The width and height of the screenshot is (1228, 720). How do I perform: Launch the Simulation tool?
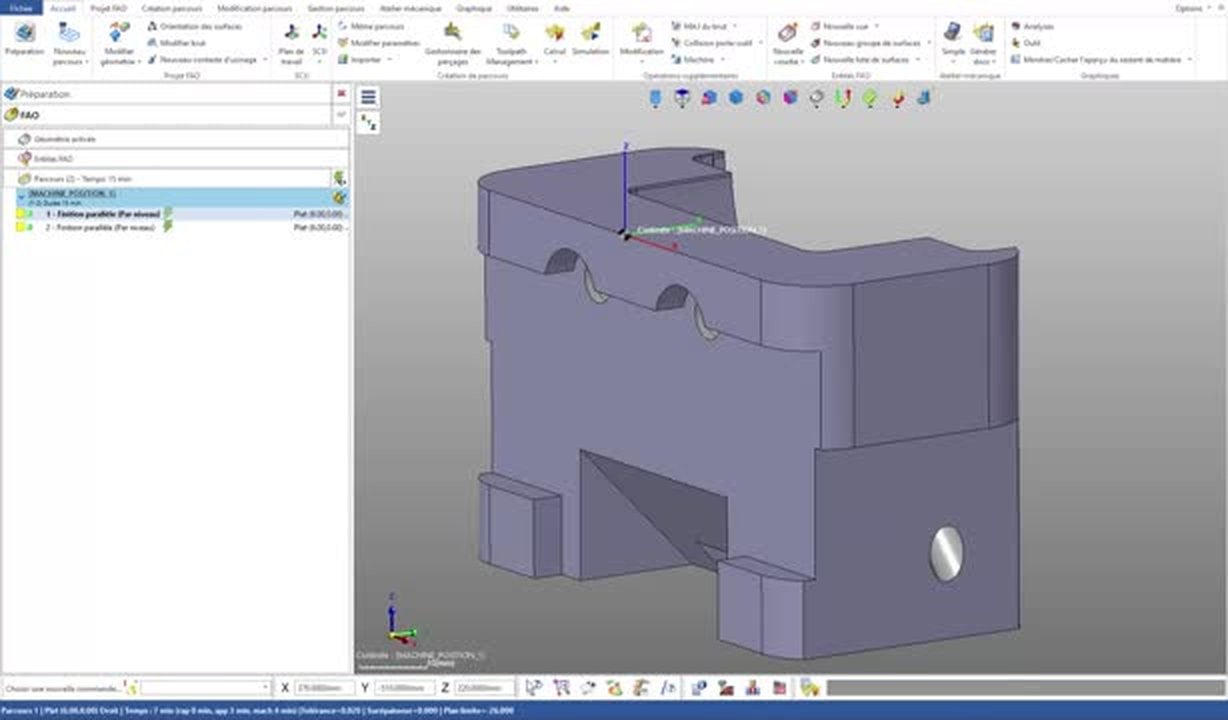(x=590, y=39)
